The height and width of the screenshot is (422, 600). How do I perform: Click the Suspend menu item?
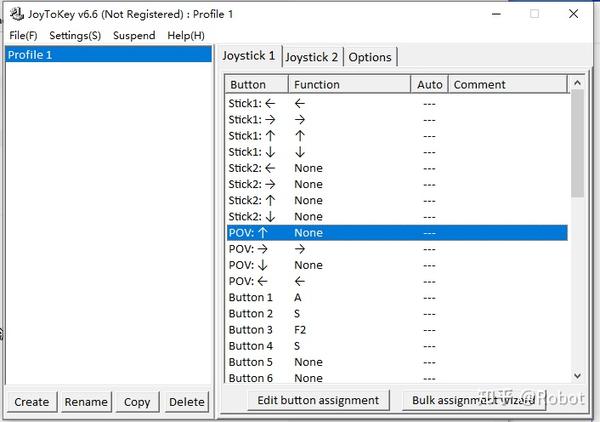[134, 36]
